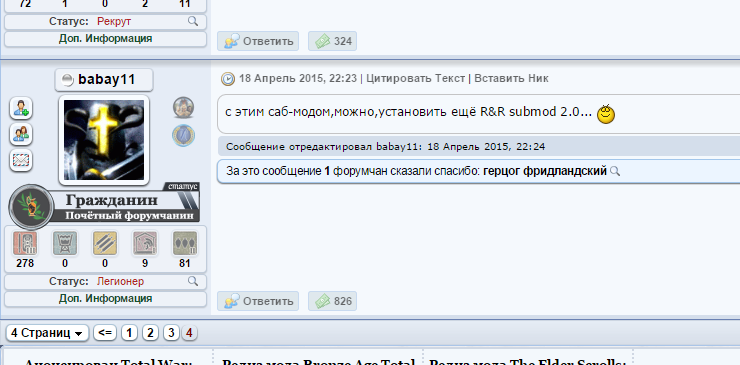740x365 pixels.
Task: Click the round portrait medal right of the avatar
Action: [184, 108]
